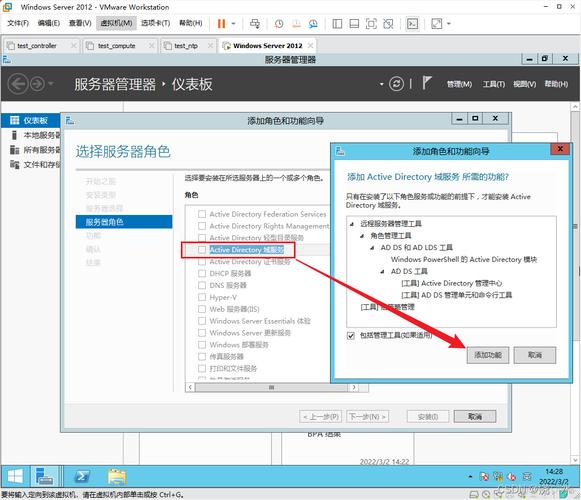
Task: Select 文件和存储服务 in the sidebar
Action: pos(31,165)
